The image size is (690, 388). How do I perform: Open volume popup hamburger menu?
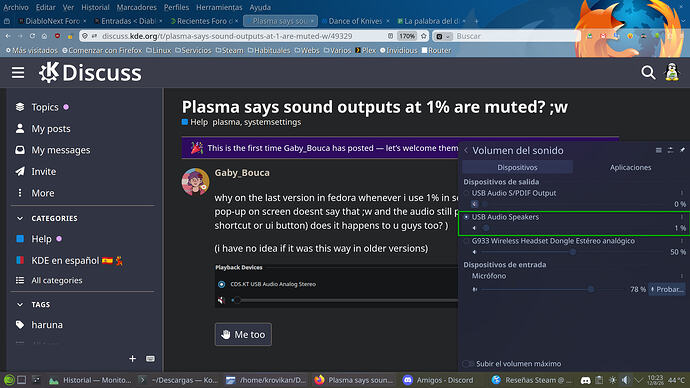coord(659,150)
